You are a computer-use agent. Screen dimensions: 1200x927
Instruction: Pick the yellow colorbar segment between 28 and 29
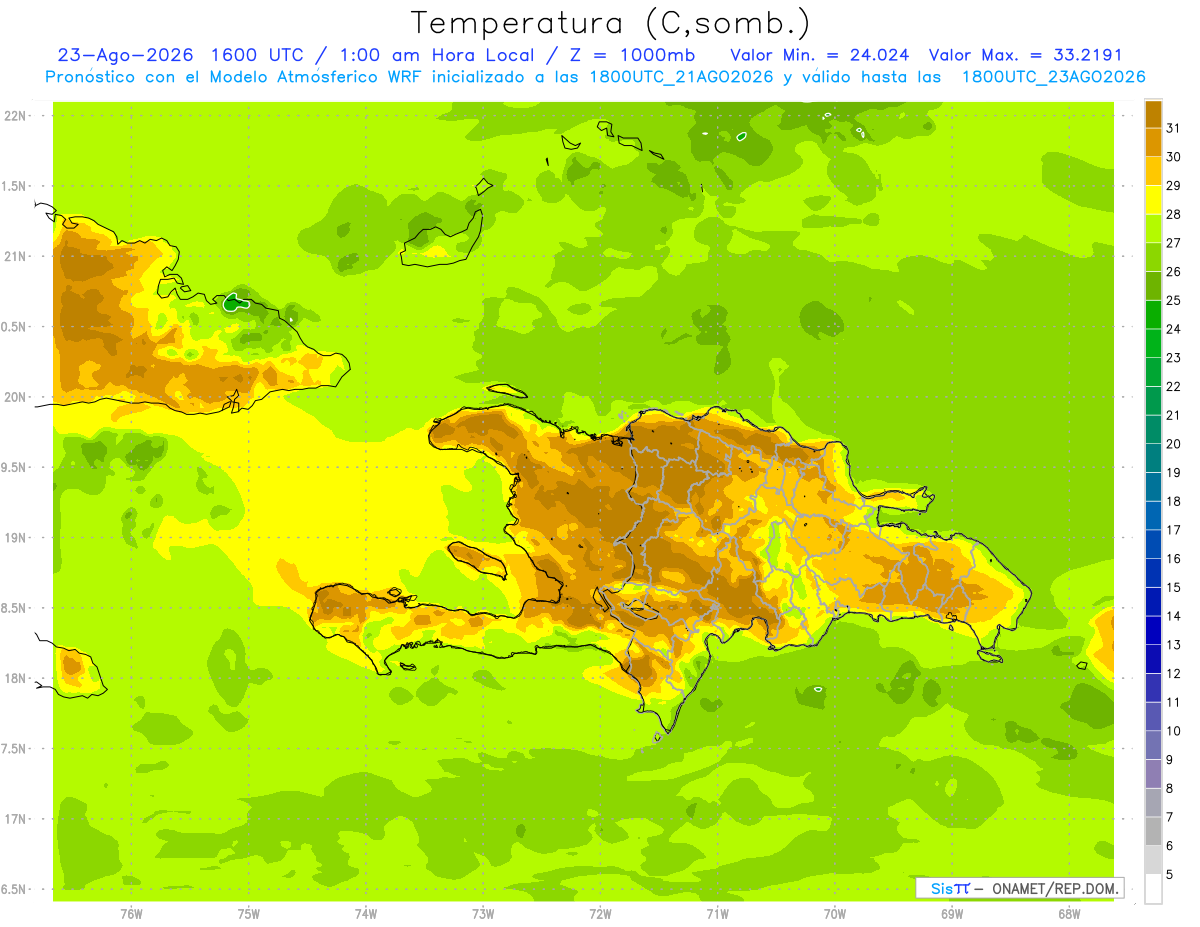point(1153,200)
